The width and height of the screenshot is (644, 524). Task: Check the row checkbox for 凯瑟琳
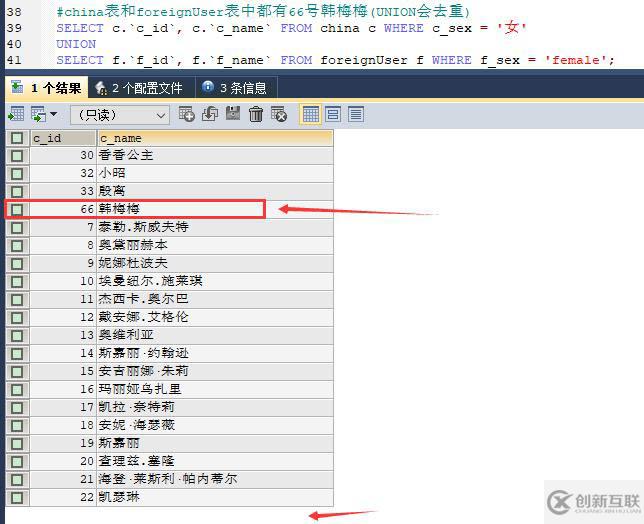point(17,498)
